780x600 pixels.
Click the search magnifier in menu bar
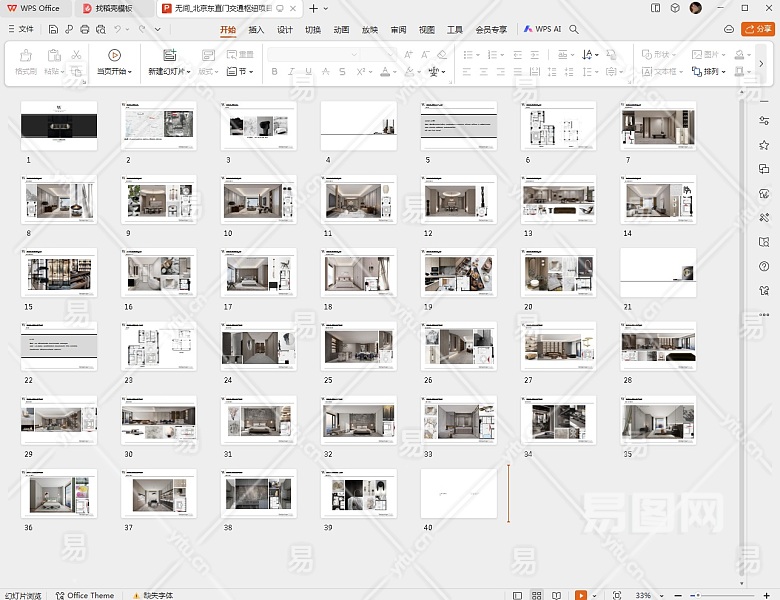point(574,30)
